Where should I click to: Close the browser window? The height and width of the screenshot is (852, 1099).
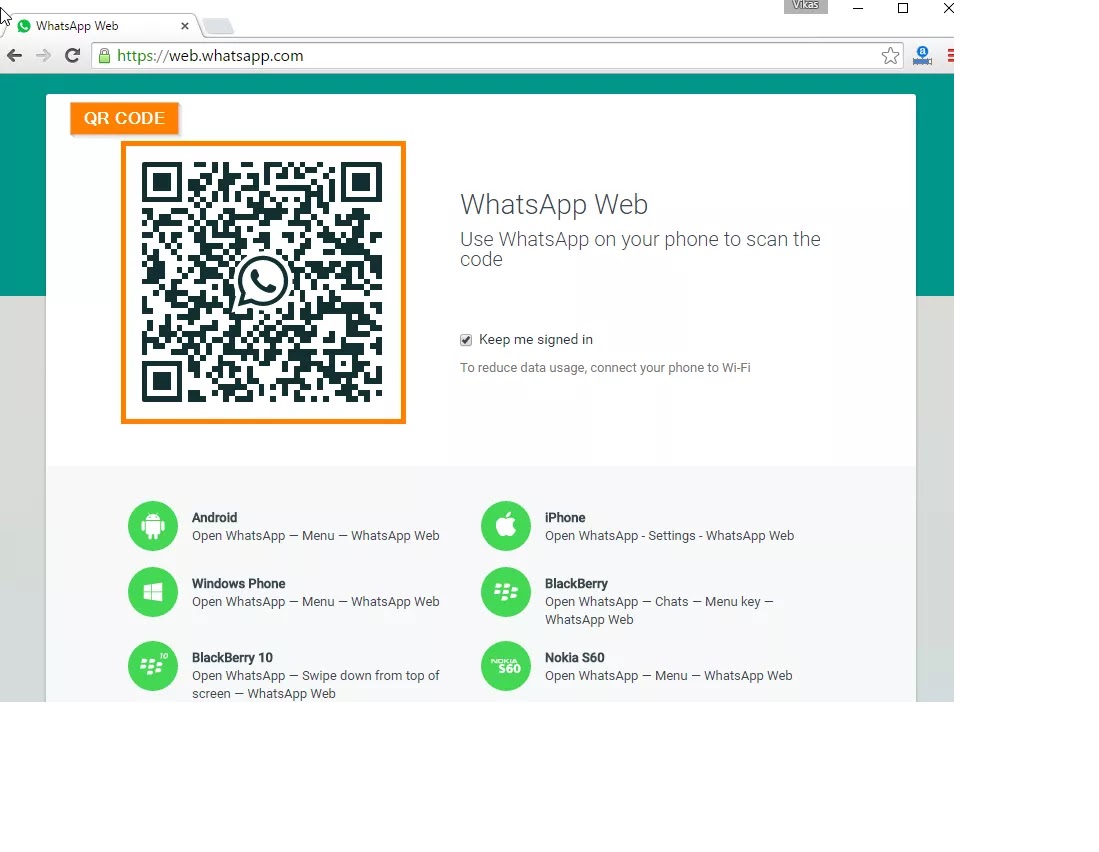[948, 8]
